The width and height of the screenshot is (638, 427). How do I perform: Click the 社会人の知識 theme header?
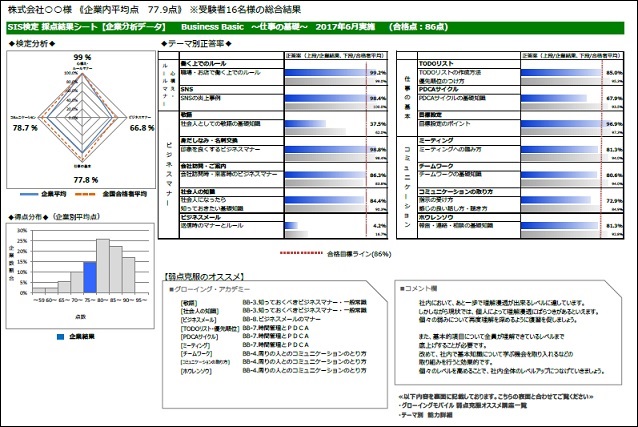(198, 191)
